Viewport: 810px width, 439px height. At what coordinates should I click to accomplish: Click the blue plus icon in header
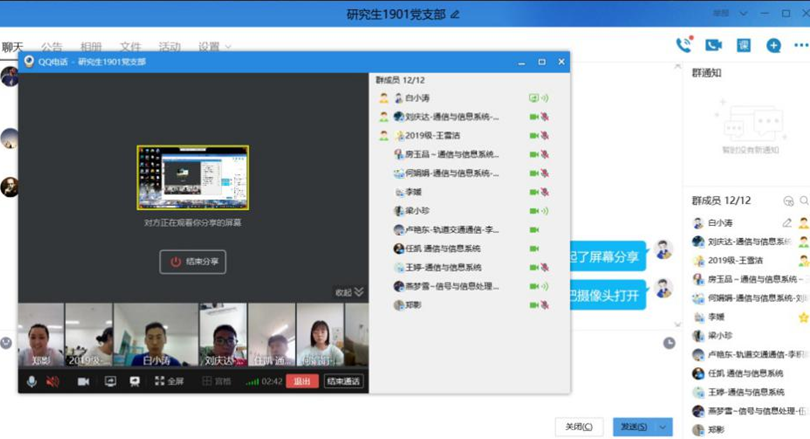click(773, 45)
